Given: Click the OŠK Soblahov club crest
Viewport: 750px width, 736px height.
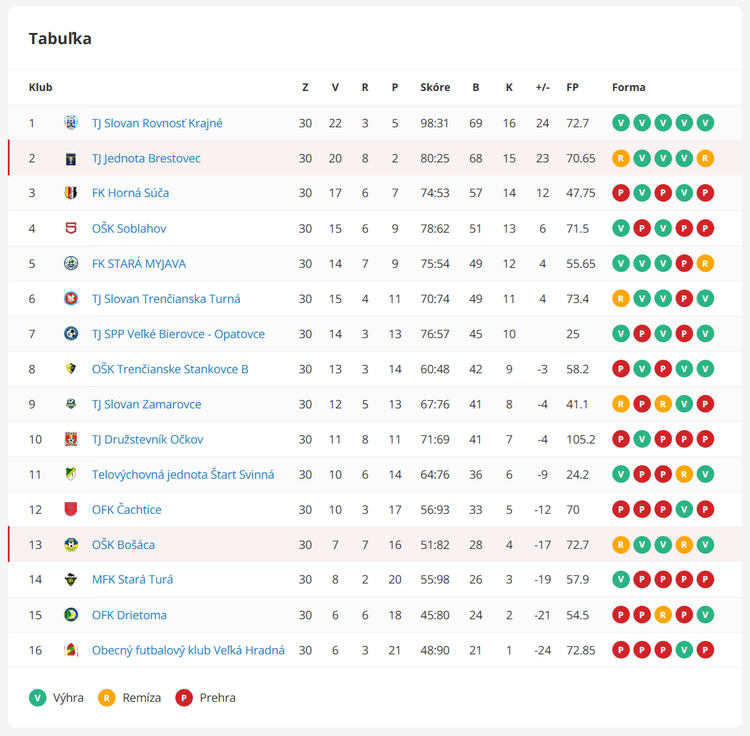Looking at the screenshot, I should pyautogui.click(x=71, y=228).
